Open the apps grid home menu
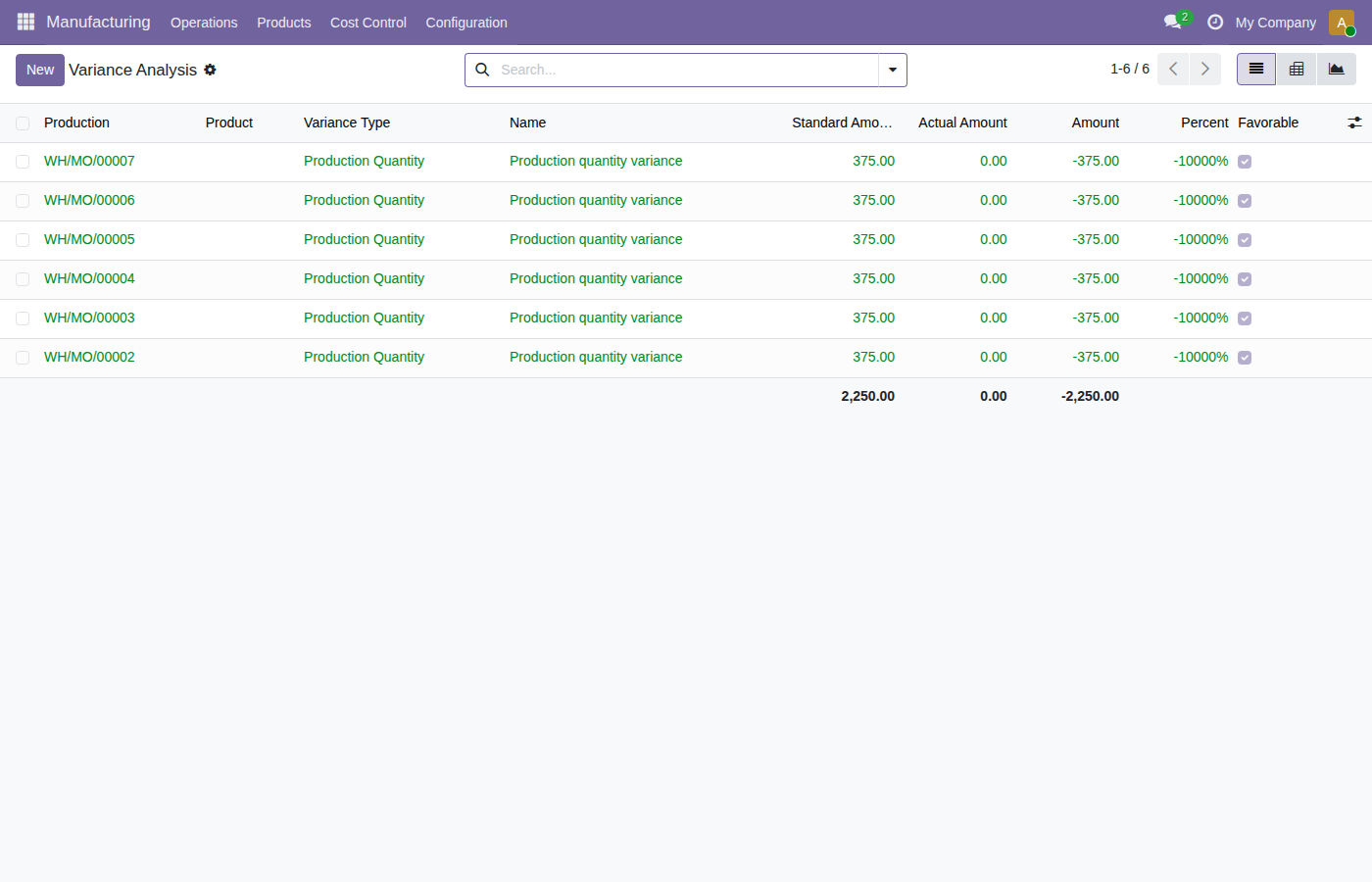This screenshot has width=1372, height=882. (25, 22)
